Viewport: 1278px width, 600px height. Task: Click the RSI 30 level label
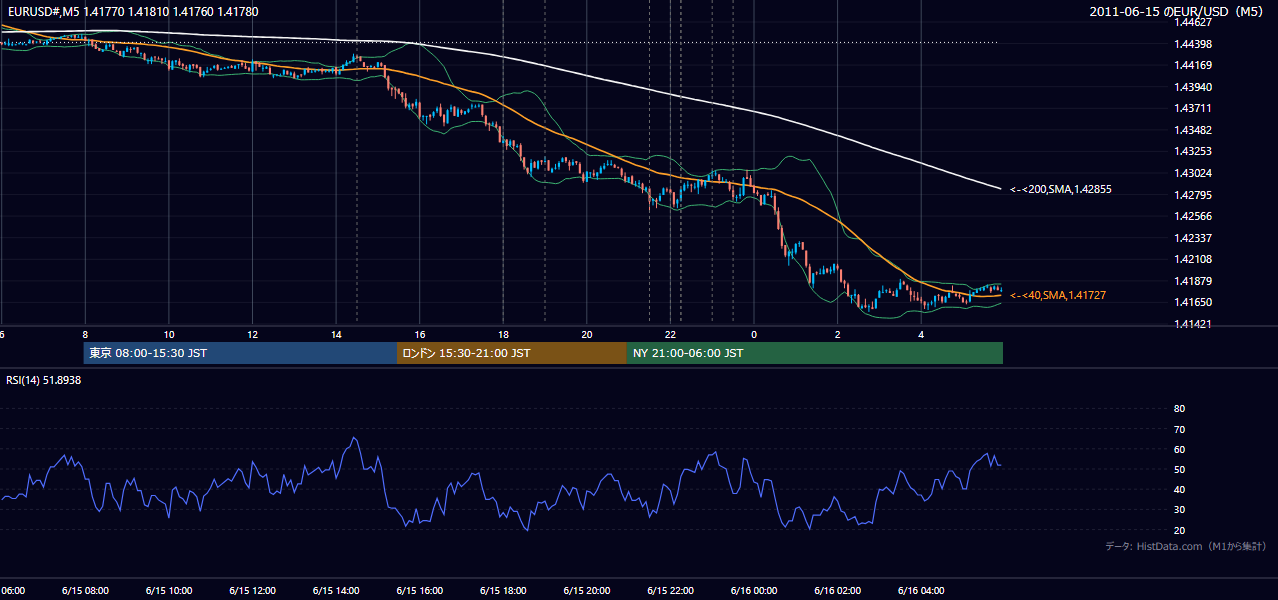(x=1179, y=510)
